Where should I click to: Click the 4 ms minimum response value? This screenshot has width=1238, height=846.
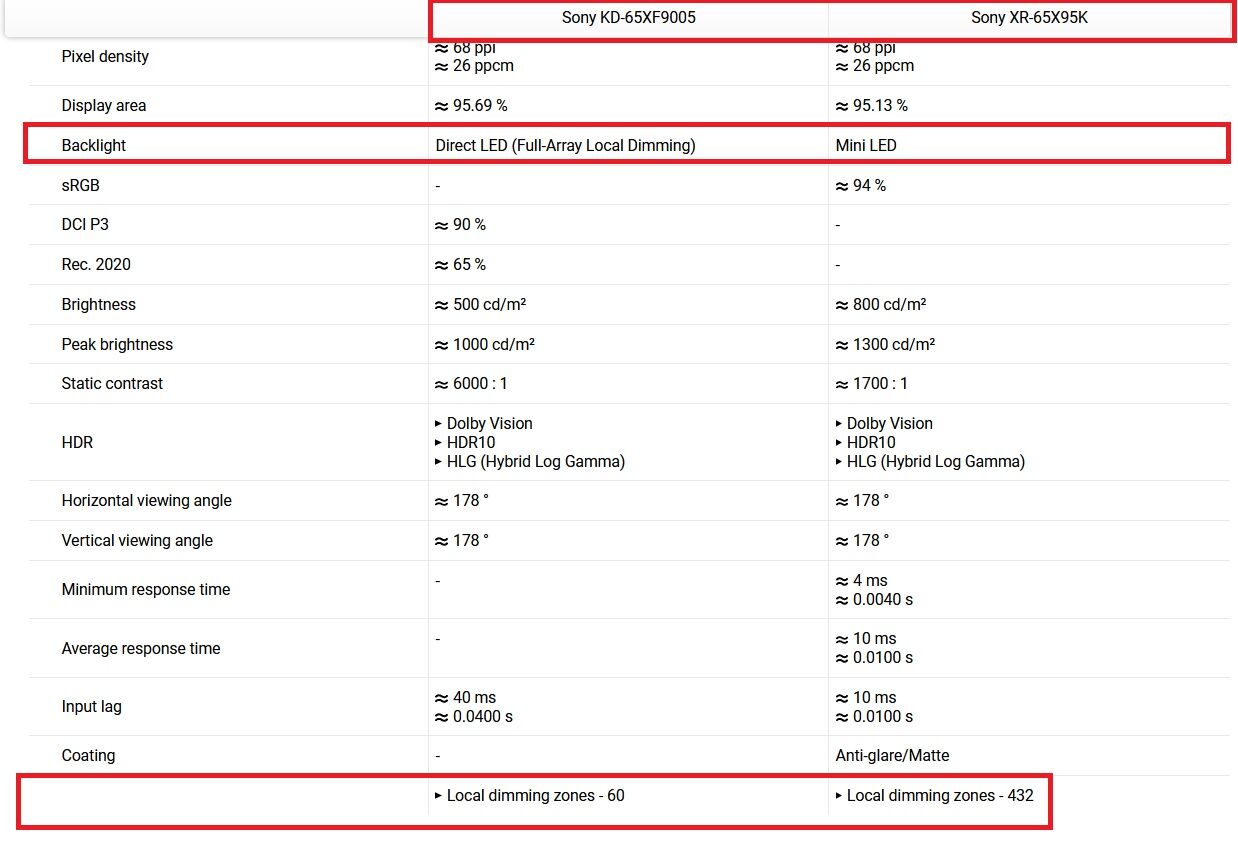tap(861, 580)
